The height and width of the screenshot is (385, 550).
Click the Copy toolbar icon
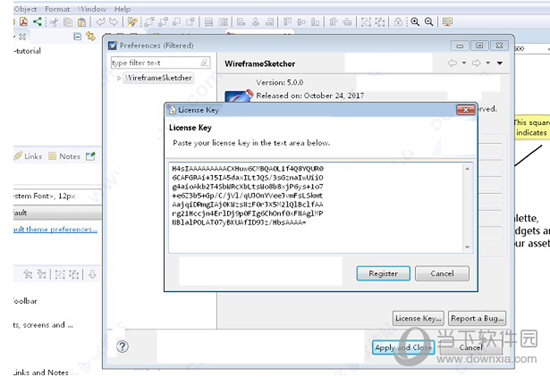pos(68,22)
